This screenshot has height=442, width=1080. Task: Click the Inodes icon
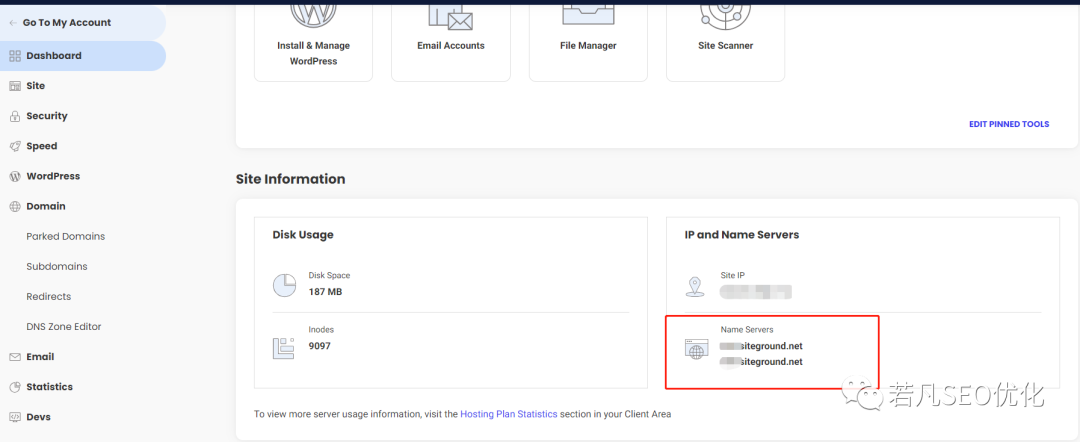(x=284, y=348)
